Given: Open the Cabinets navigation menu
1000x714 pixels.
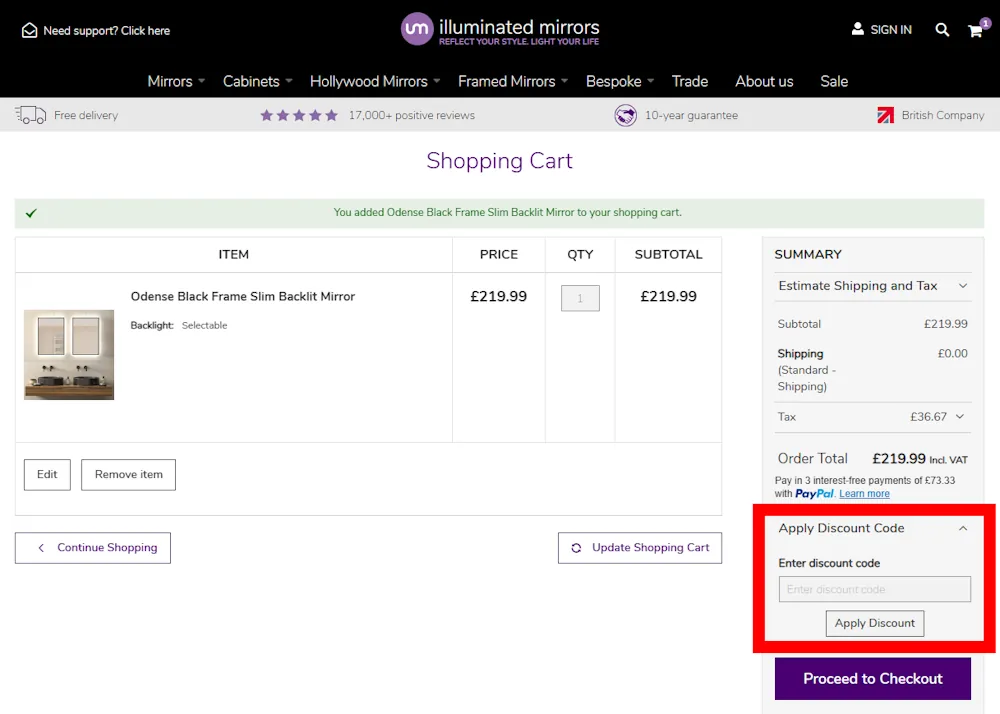Looking at the screenshot, I should point(250,81).
